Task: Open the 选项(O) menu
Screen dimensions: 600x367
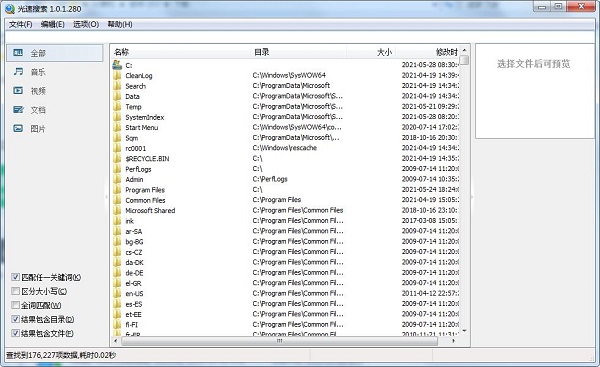Action: pyautogui.click(x=86, y=24)
